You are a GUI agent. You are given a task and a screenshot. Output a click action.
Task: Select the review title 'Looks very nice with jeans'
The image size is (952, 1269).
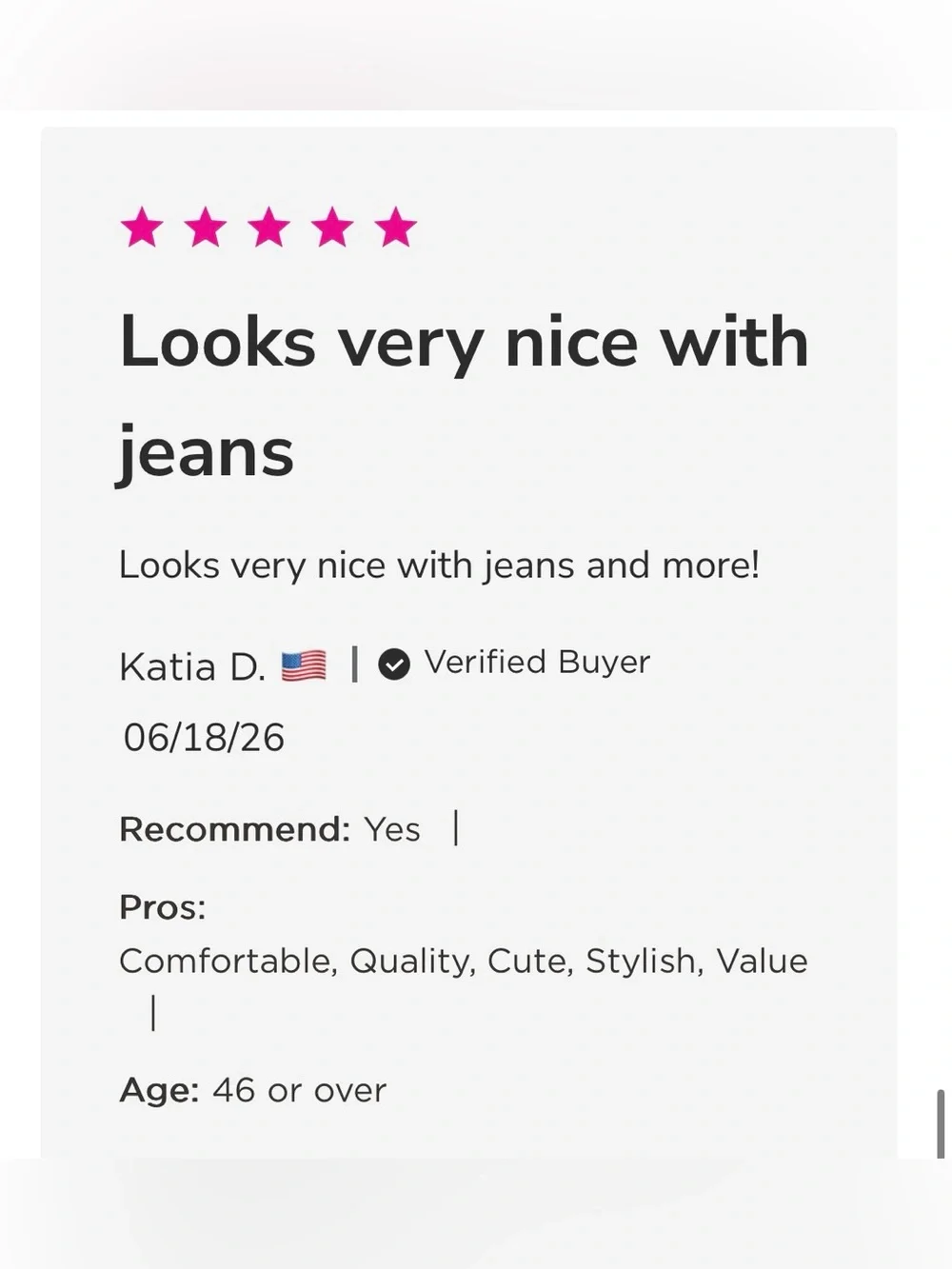[464, 395]
